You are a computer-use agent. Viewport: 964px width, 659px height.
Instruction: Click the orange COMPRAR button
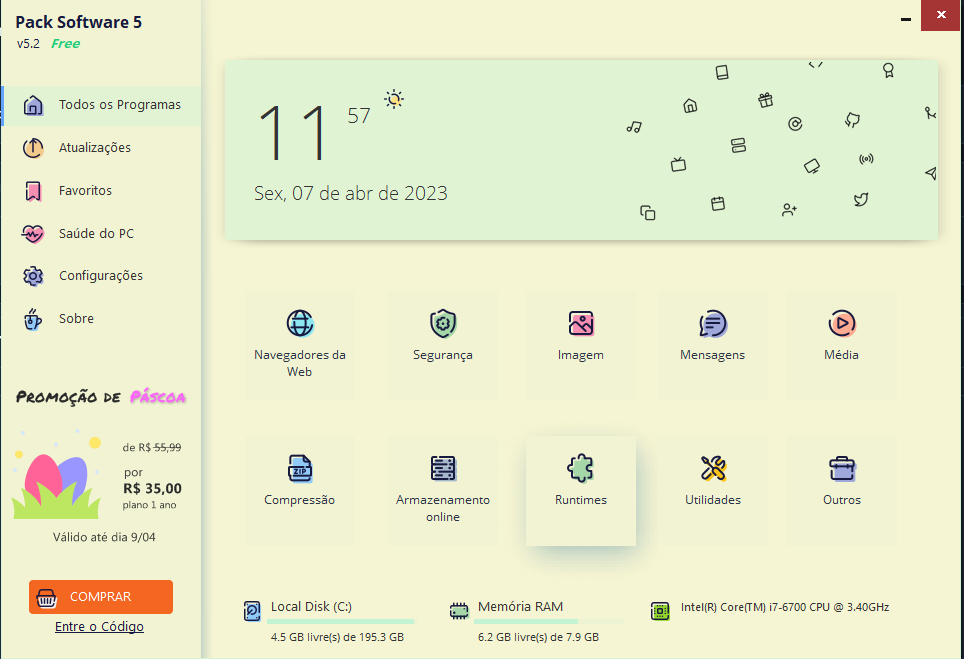point(101,597)
